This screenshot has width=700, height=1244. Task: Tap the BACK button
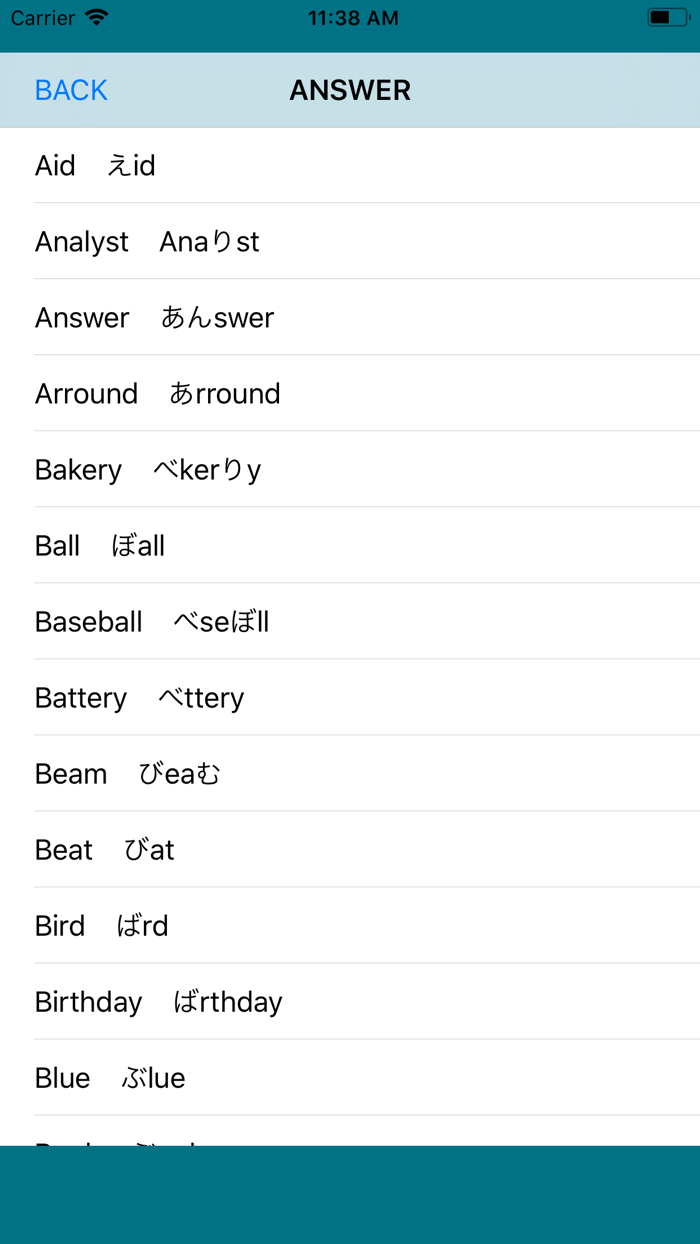[70, 90]
